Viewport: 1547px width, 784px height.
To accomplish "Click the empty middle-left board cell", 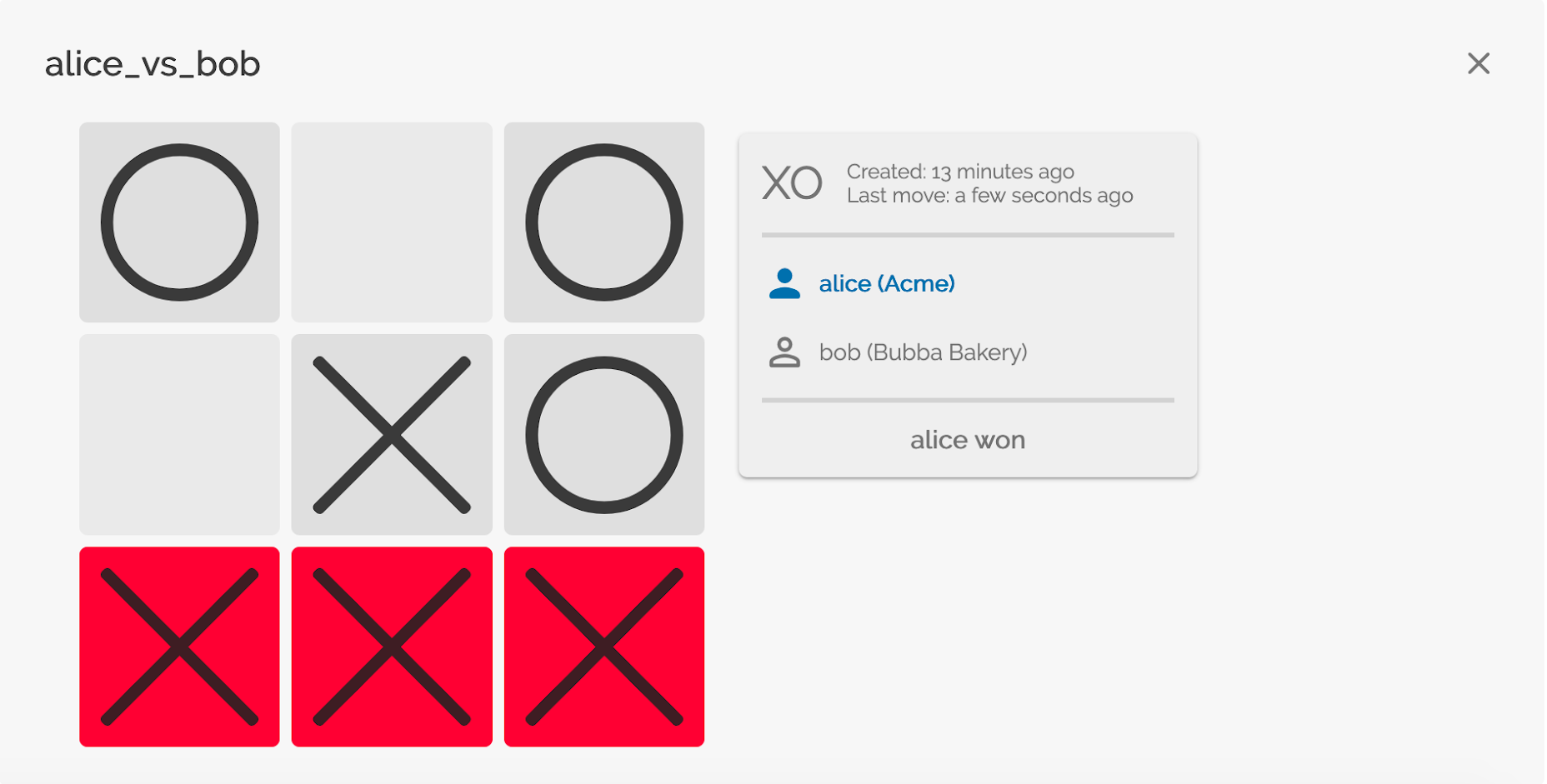I will [x=179, y=435].
